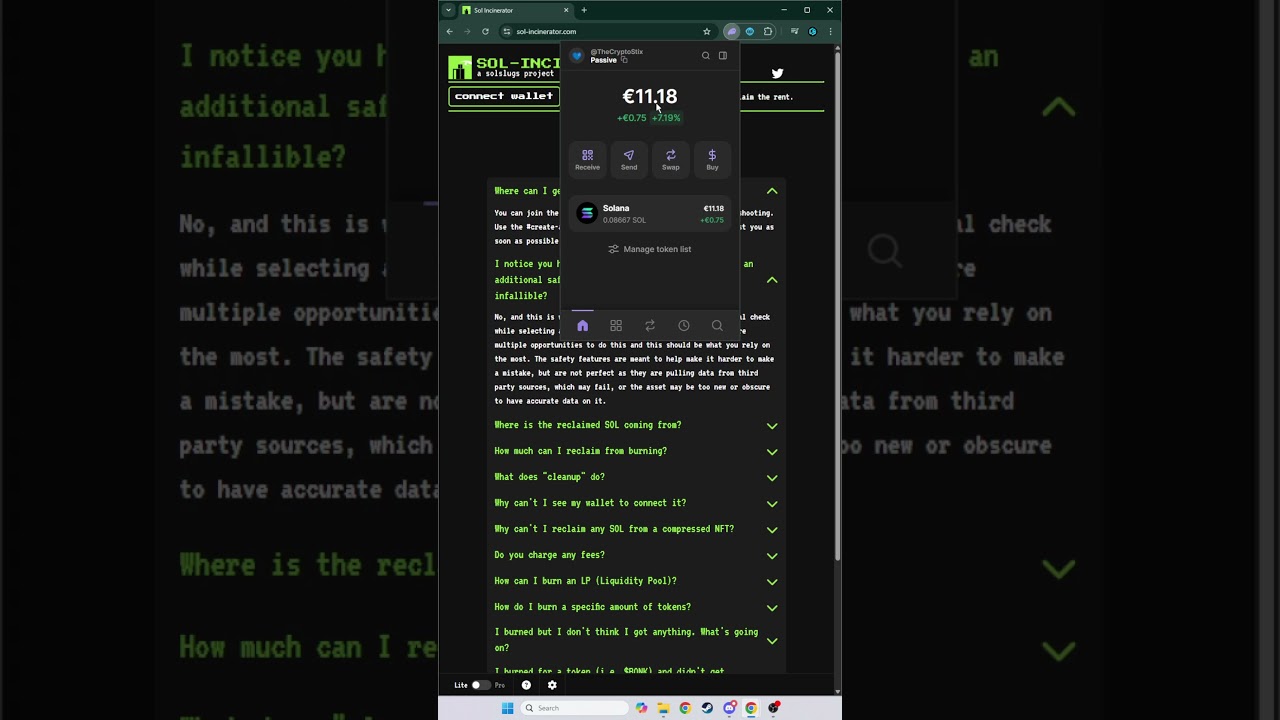Open the site settings gear icon
Viewport: 1280px width, 720px height.
552,685
